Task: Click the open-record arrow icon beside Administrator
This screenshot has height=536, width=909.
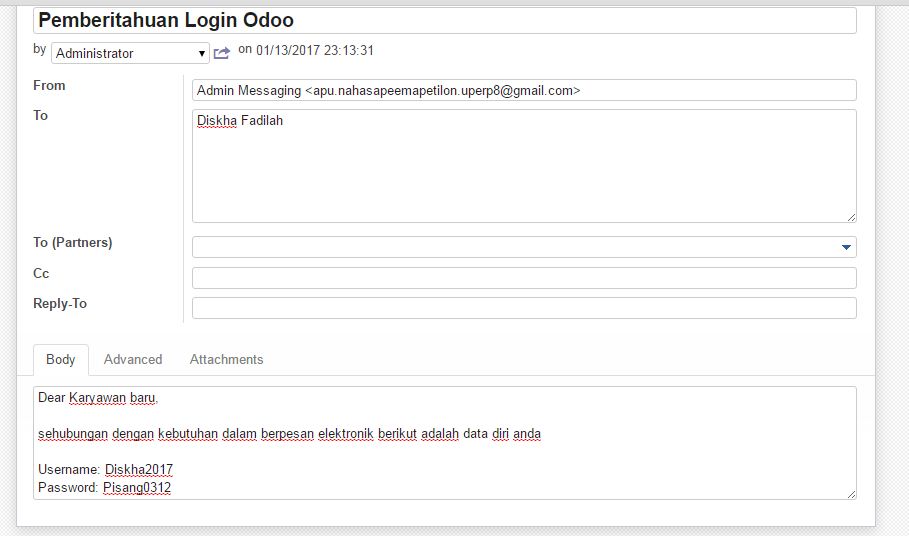Action: click(x=221, y=53)
